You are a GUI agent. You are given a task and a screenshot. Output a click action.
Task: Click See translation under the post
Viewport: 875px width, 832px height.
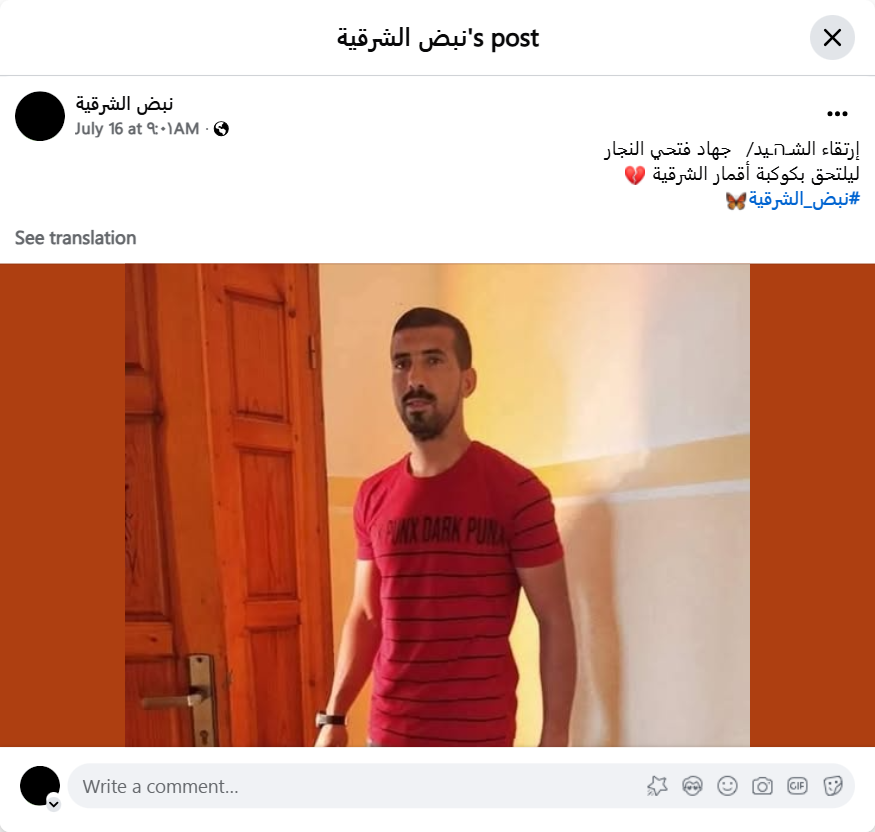pyautogui.click(x=75, y=238)
